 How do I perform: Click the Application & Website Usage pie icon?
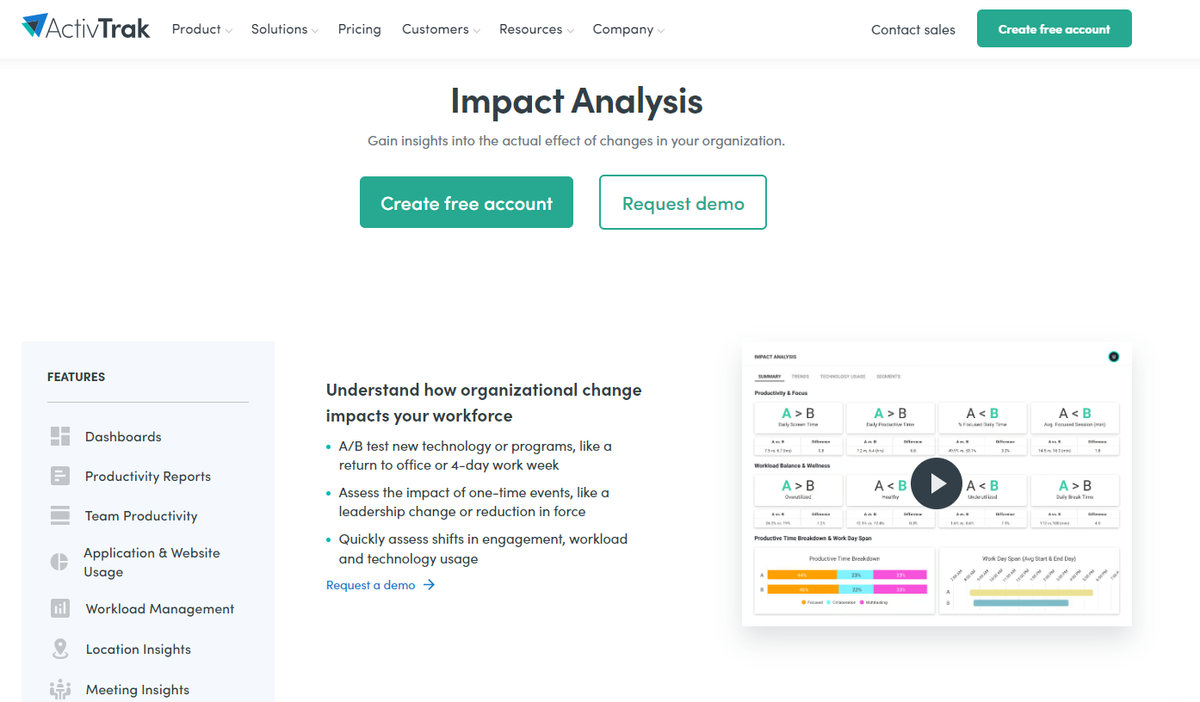pyautogui.click(x=60, y=562)
